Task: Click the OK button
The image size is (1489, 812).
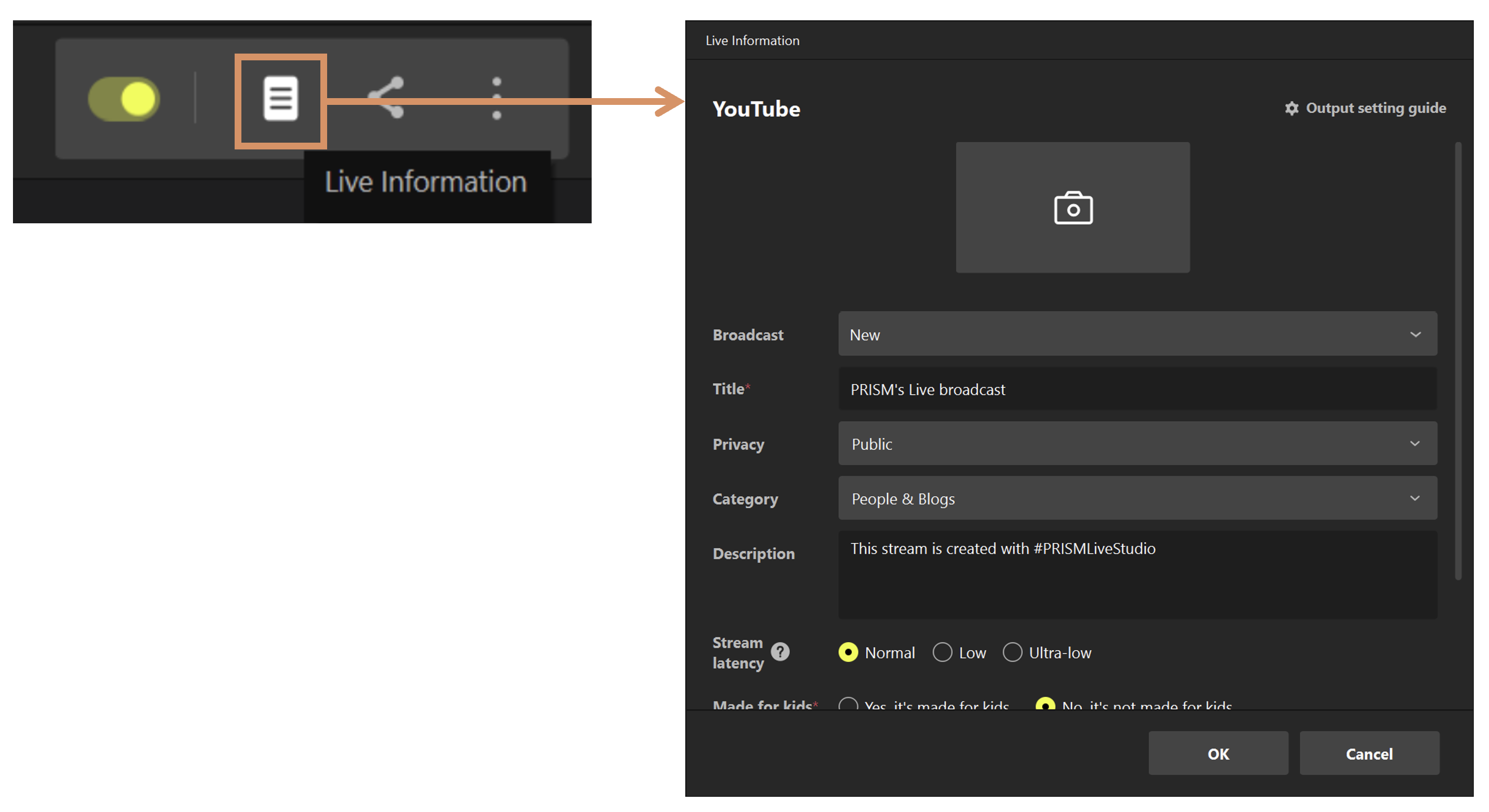Action: point(1218,753)
